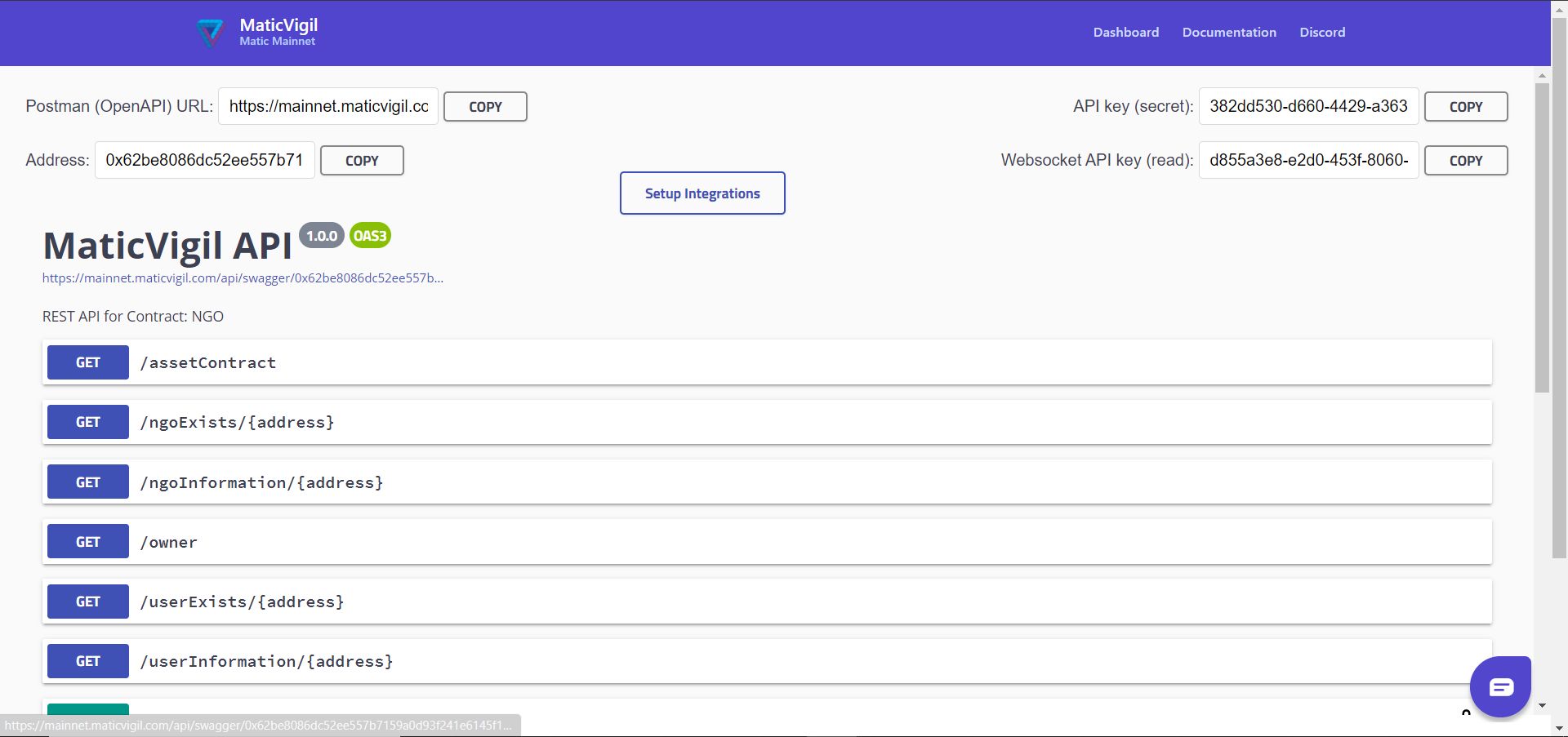
Task: Click the 1.0.0 version badge
Action: pos(322,236)
